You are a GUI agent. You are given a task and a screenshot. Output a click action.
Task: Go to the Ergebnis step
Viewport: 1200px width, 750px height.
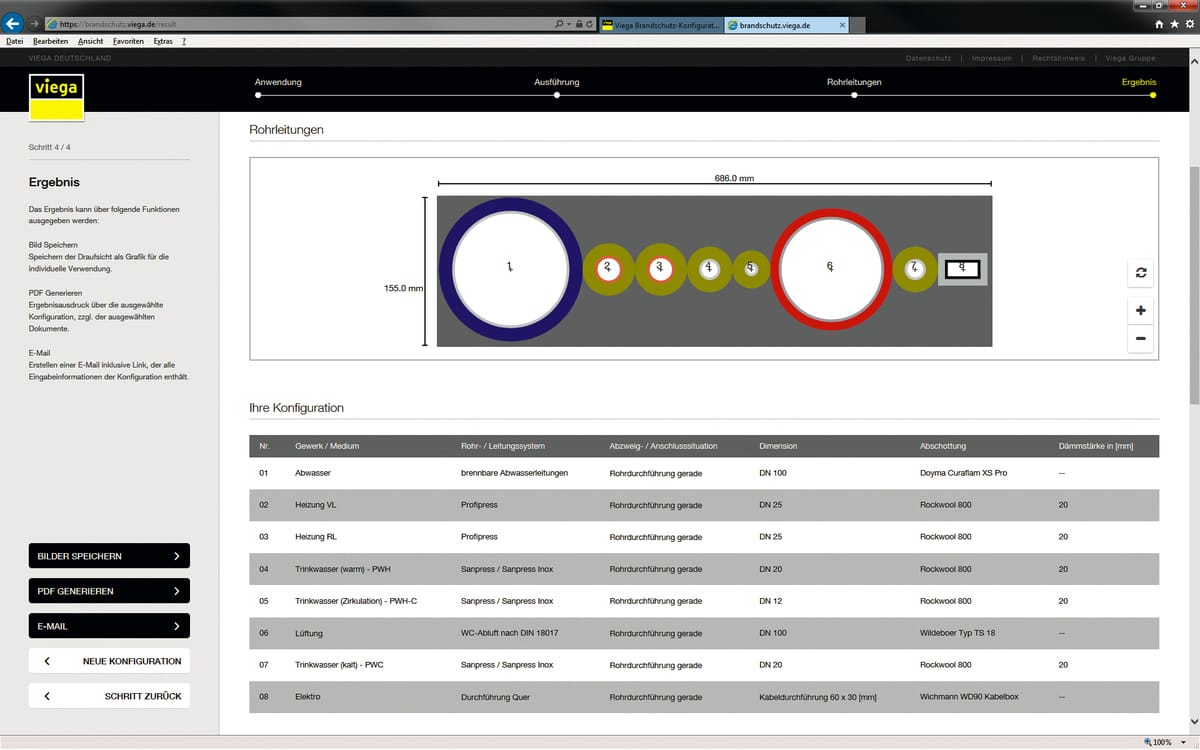click(1139, 82)
